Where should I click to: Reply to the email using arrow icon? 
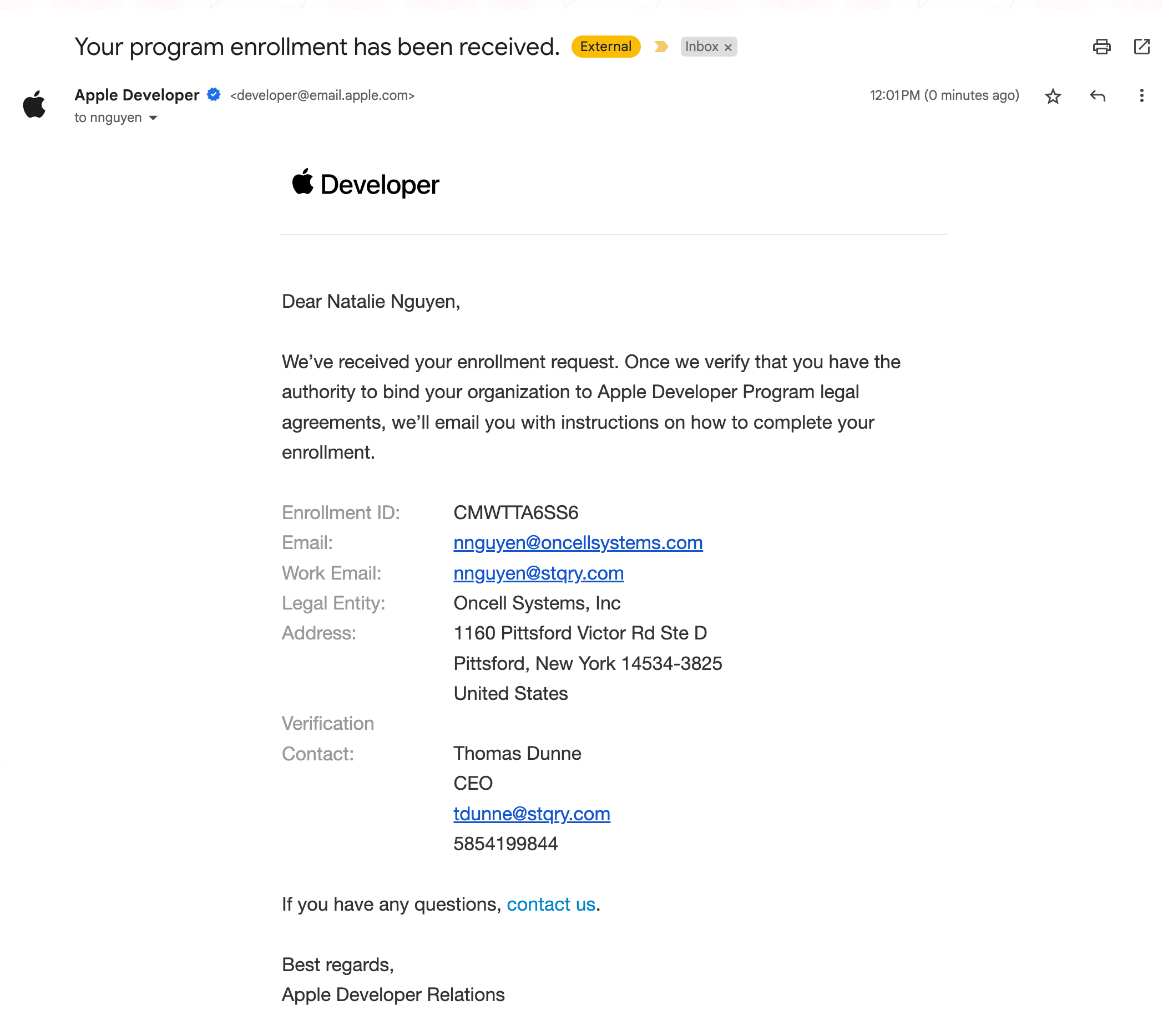[1097, 96]
